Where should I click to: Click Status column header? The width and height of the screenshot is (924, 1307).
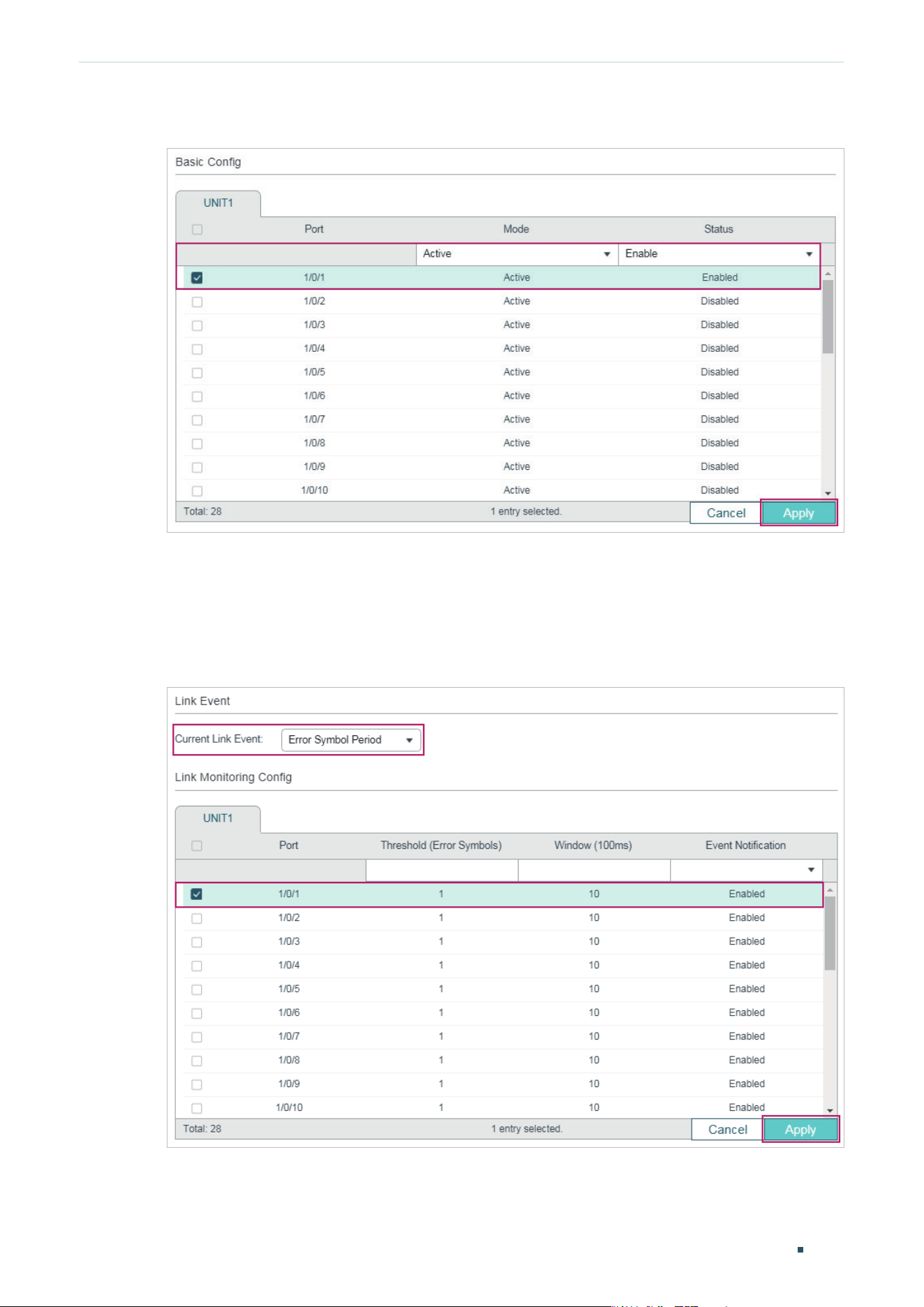[x=719, y=229]
